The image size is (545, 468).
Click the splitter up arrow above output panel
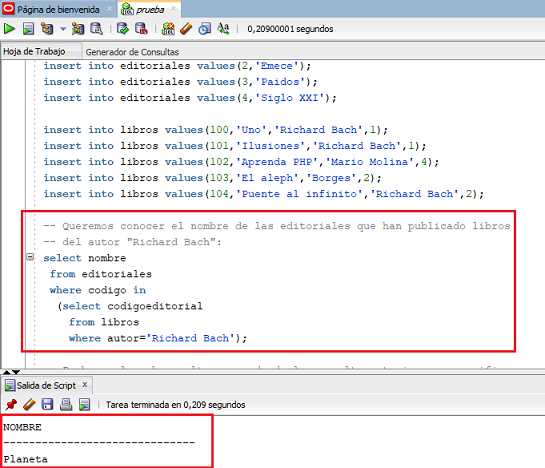[6, 372]
